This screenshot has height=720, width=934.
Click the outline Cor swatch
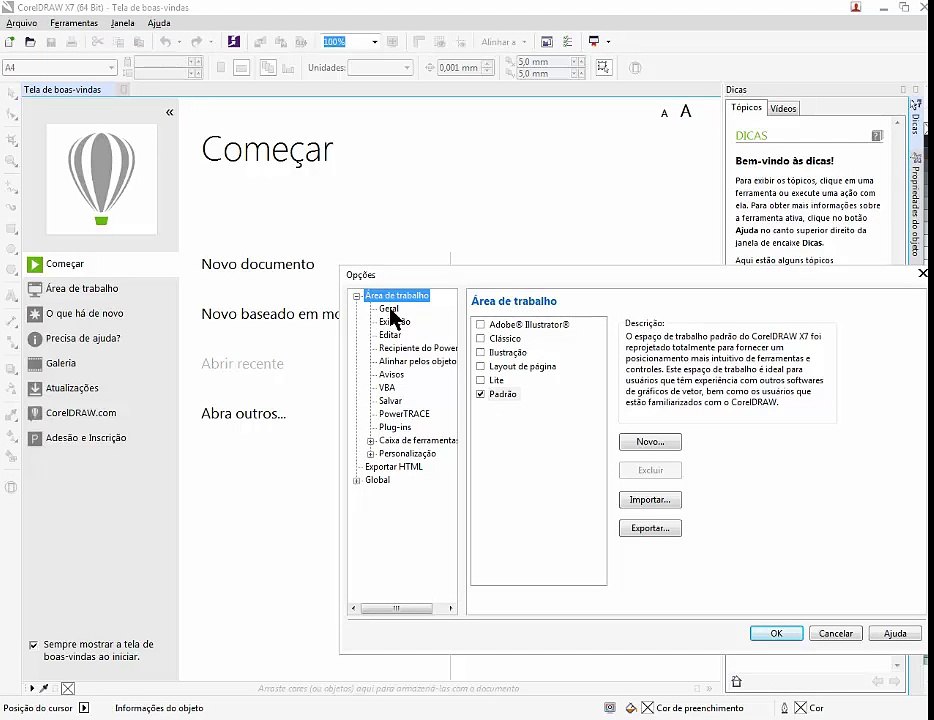coord(801,708)
